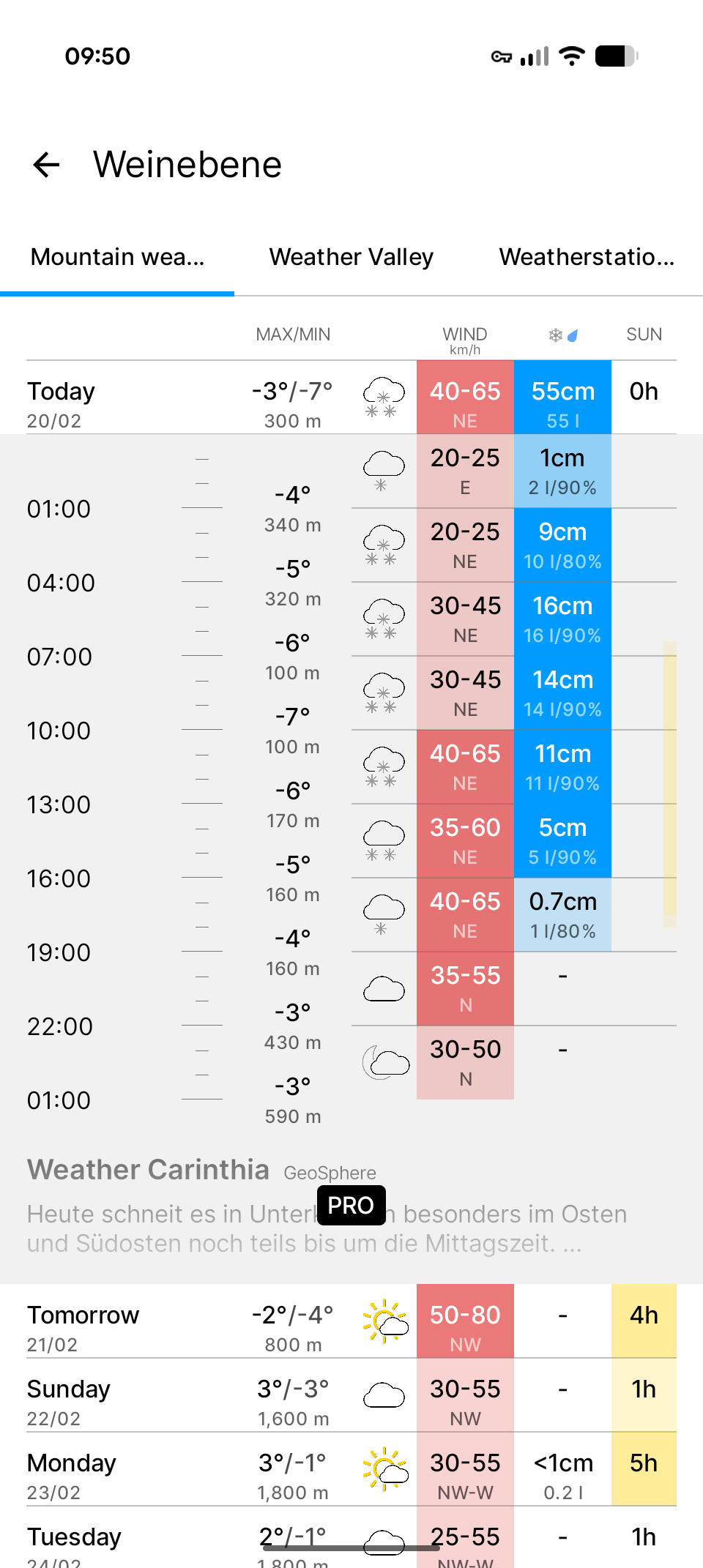This screenshot has height=1568, width=703.
Task: Tap the cloudy night icon at 22:00
Action: (x=385, y=1061)
